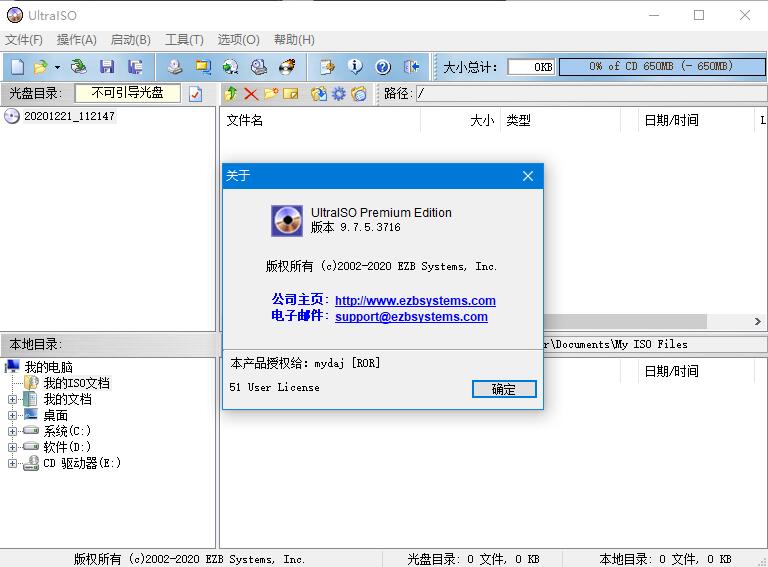Open the 选项(O) menu
The height and width of the screenshot is (567, 768).
point(238,40)
